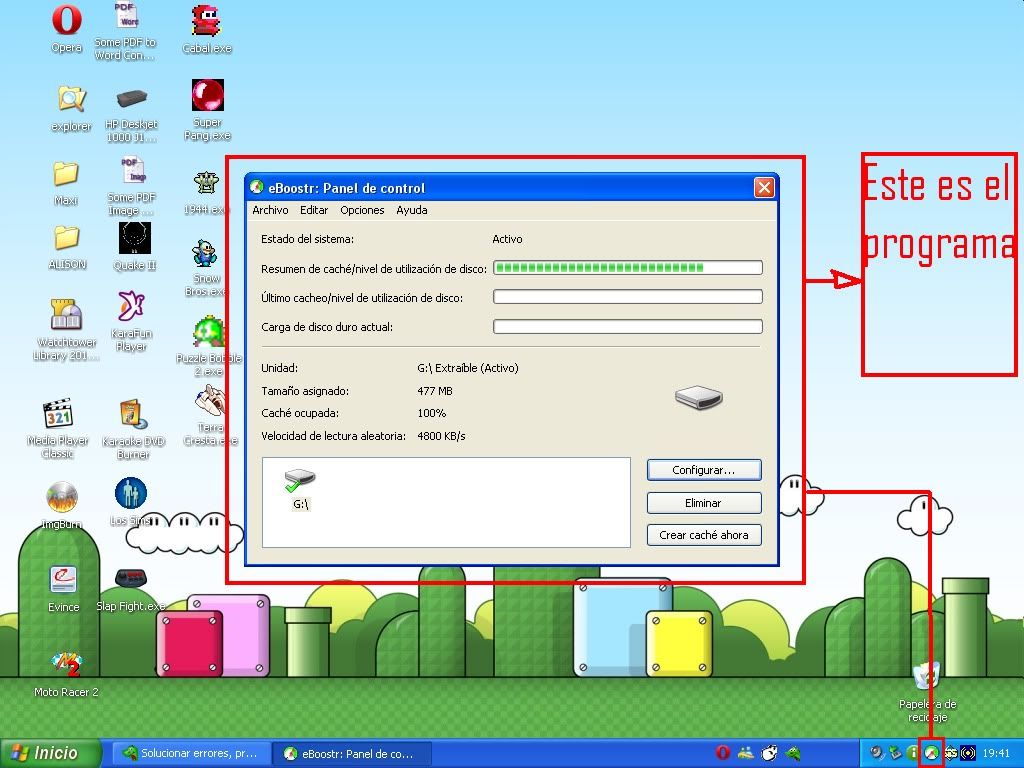Click the '100%' caché ocupada value
The width and height of the screenshot is (1024, 768).
[x=432, y=413]
